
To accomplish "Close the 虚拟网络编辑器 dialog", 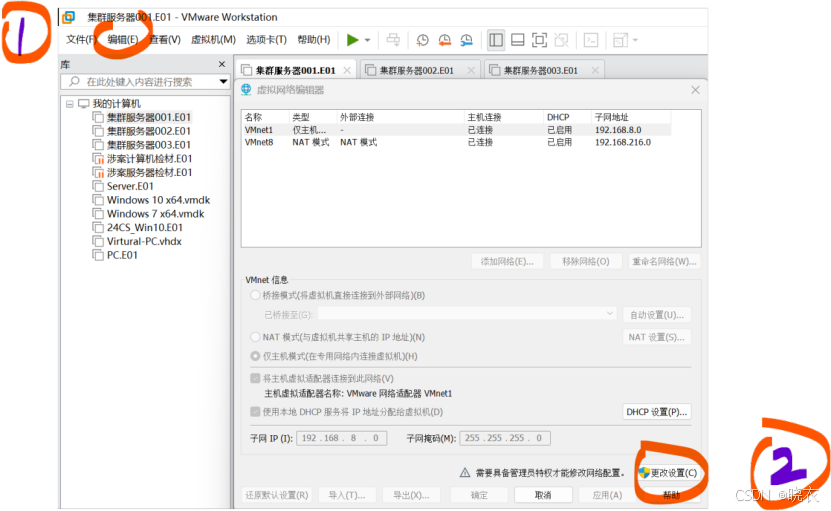I will pyautogui.click(x=695, y=90).
